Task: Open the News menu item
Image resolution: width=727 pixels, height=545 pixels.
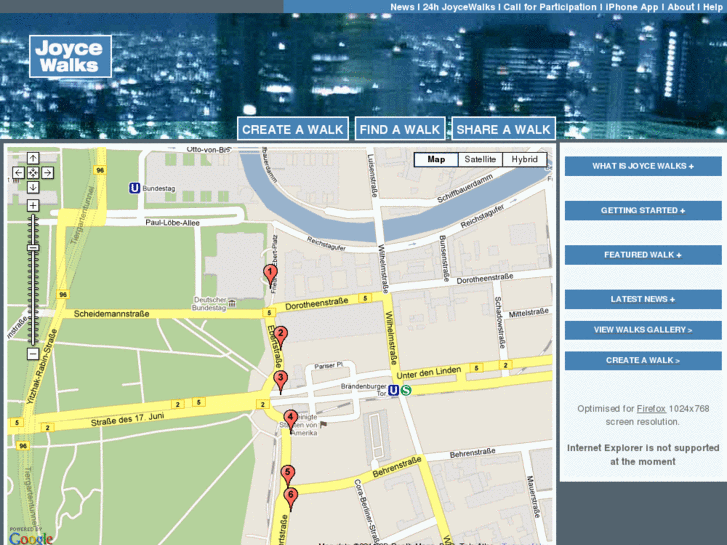Action: click(402, 7)
